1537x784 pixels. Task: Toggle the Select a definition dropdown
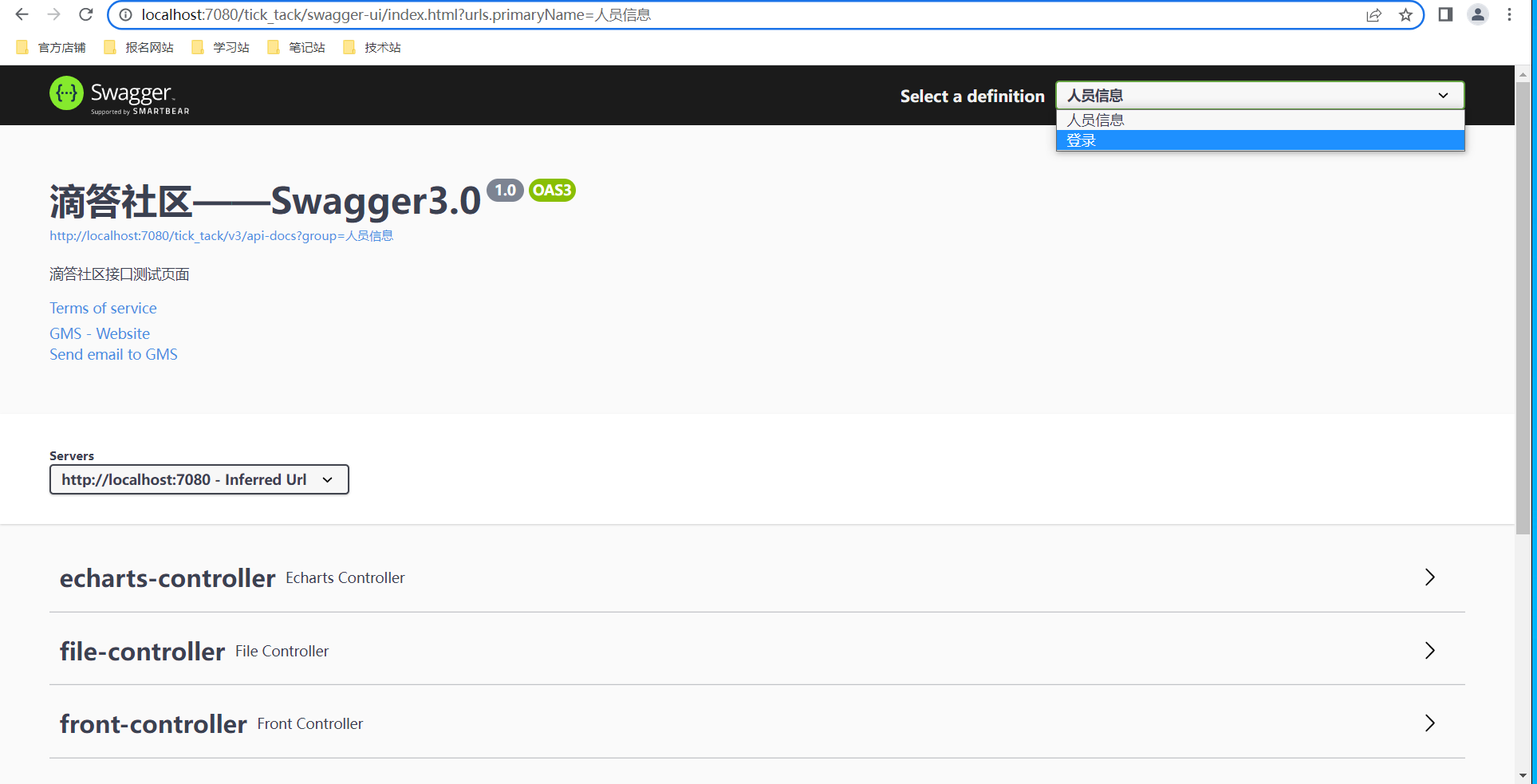[x=1260, y=96]
